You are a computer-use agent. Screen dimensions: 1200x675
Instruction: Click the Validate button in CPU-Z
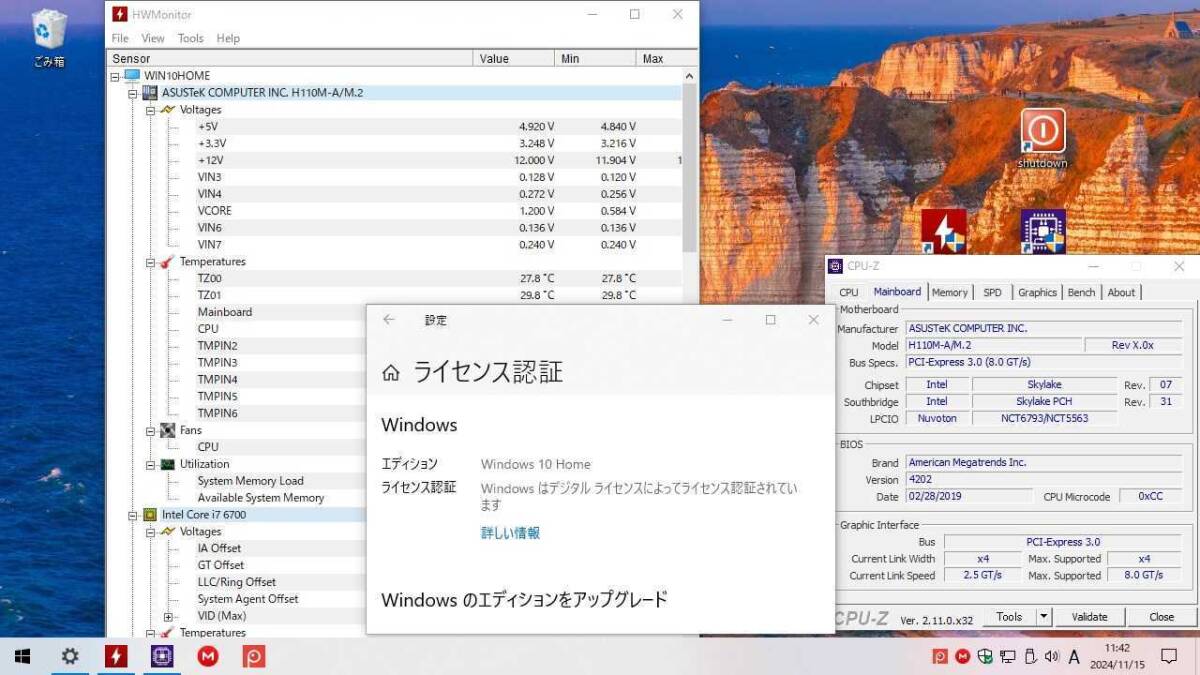[1089, 617]
